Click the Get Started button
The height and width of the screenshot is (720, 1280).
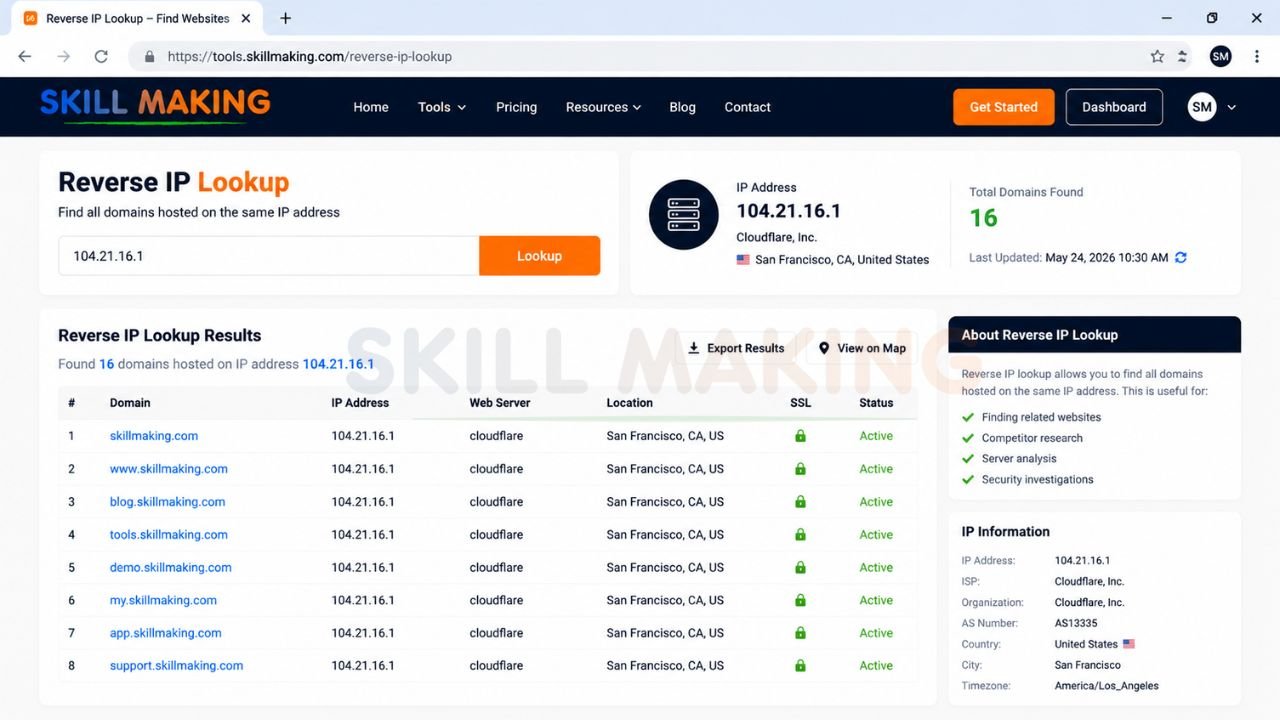[x=1004, y=107]
